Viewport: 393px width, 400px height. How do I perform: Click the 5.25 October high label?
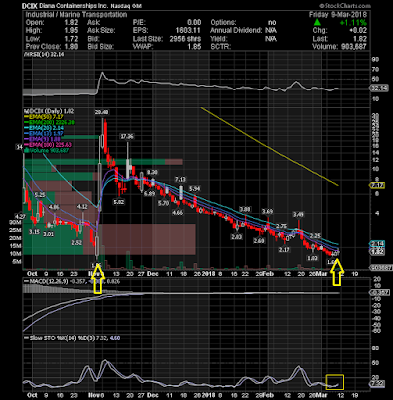coord(40,195)
